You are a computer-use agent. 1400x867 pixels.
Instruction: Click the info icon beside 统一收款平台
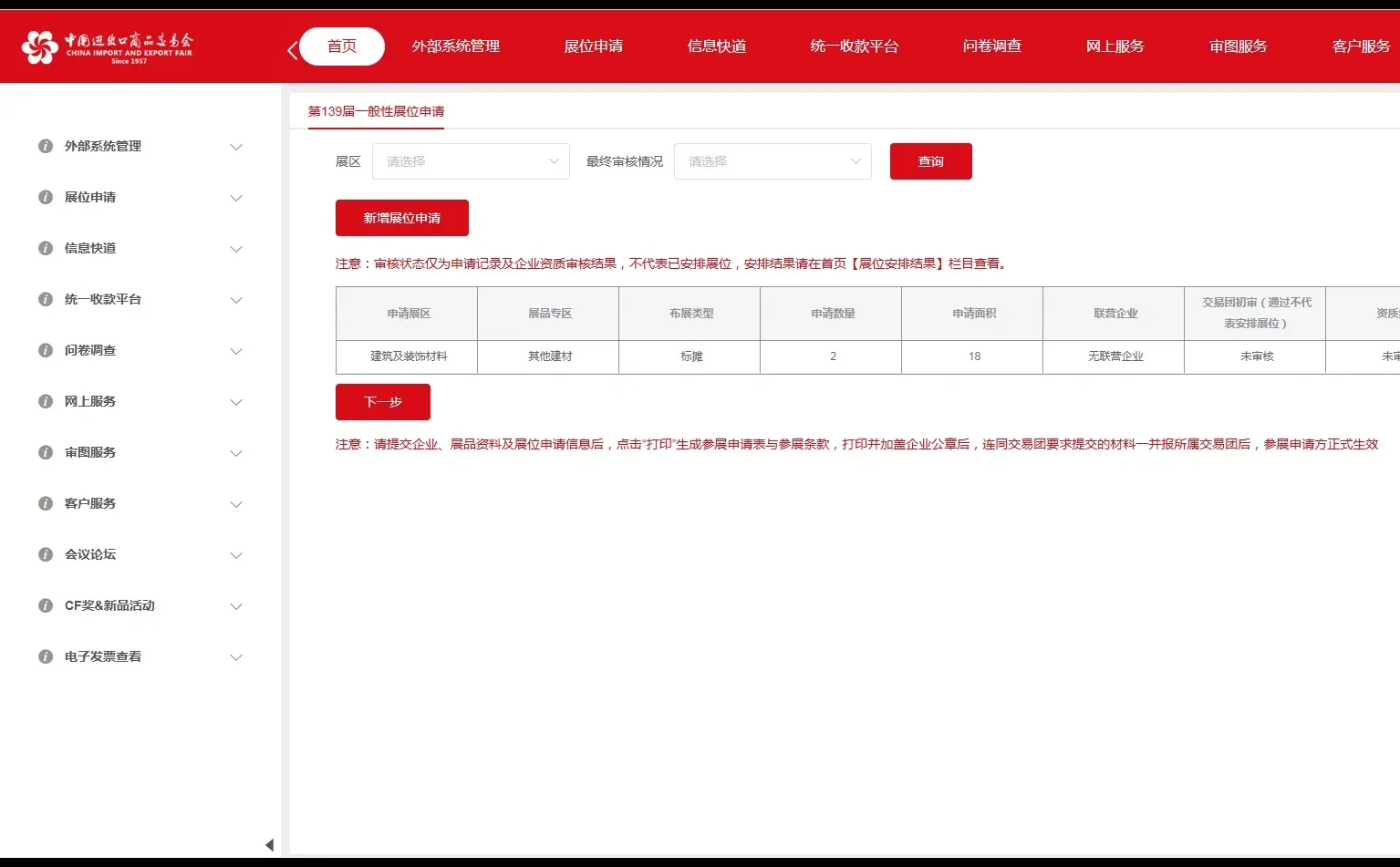[45, 299]
